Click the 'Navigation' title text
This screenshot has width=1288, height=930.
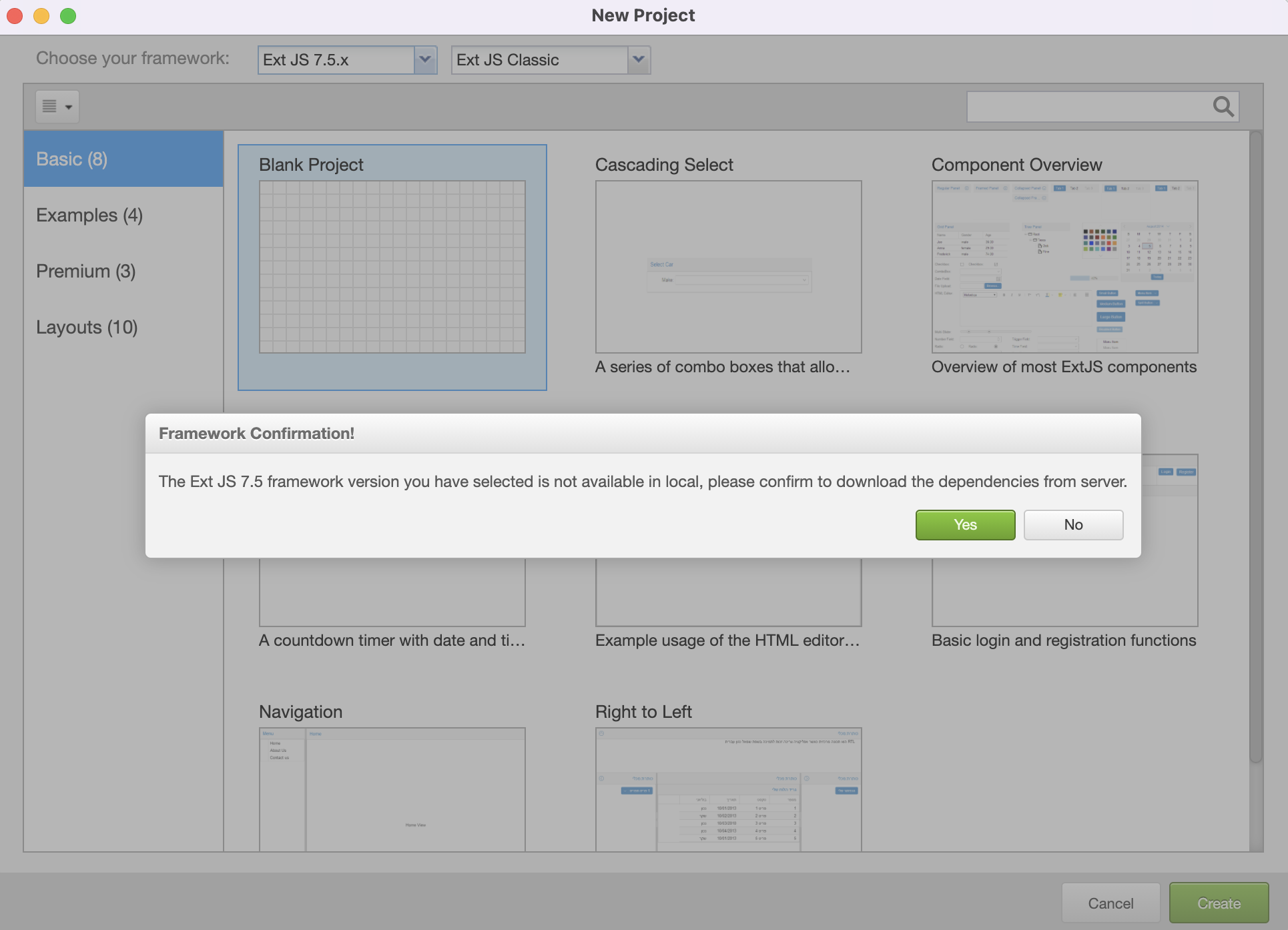[300, 712]
